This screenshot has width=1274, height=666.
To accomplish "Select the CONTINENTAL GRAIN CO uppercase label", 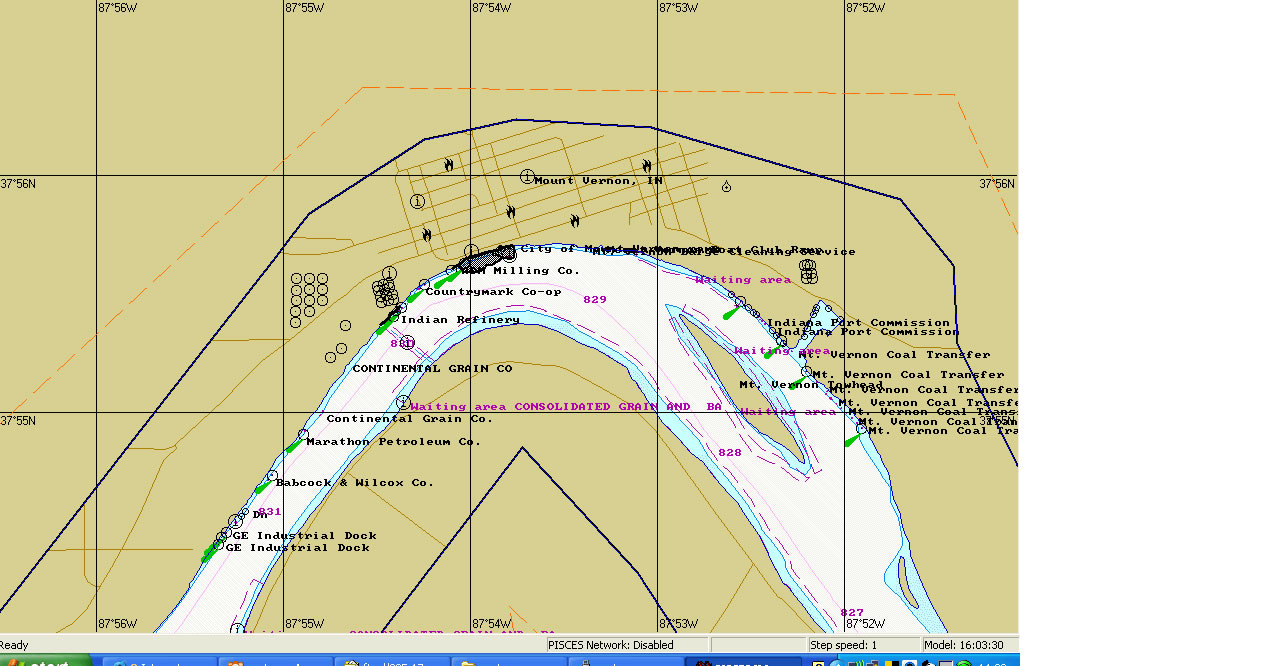I will click(x=432, y=369).
